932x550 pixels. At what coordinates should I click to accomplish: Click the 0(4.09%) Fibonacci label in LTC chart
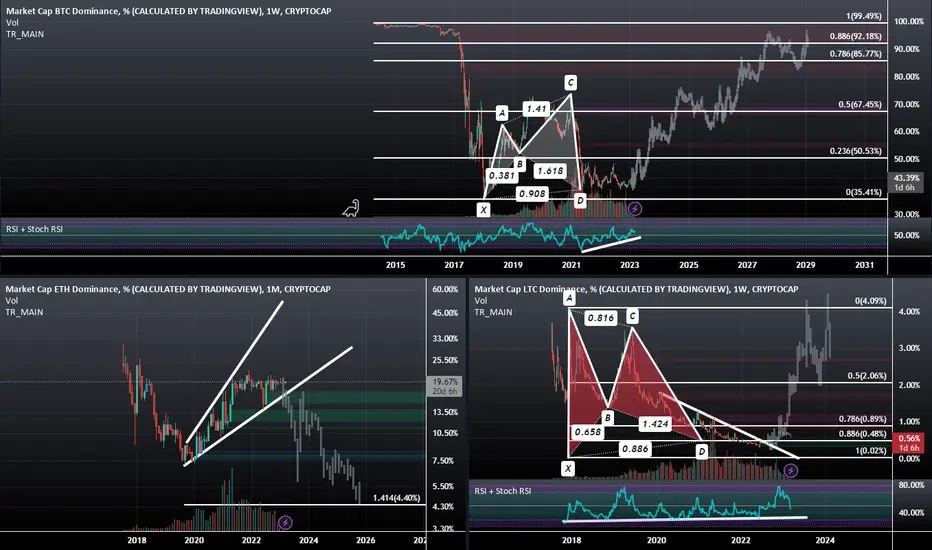(x=871, y=301)
